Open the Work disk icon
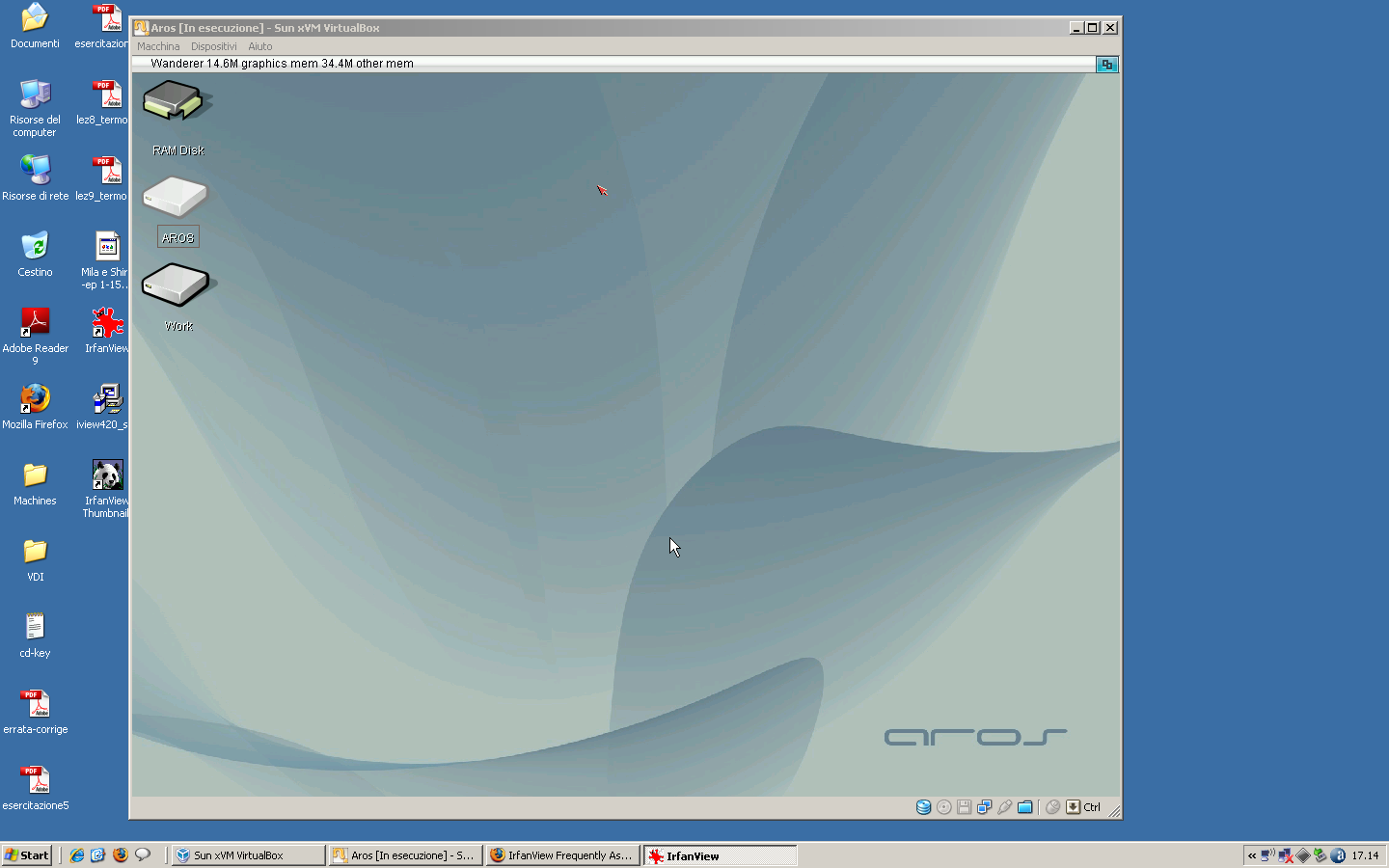The width and height of the screenshot is (1389, 868). (x=177, y=285)
